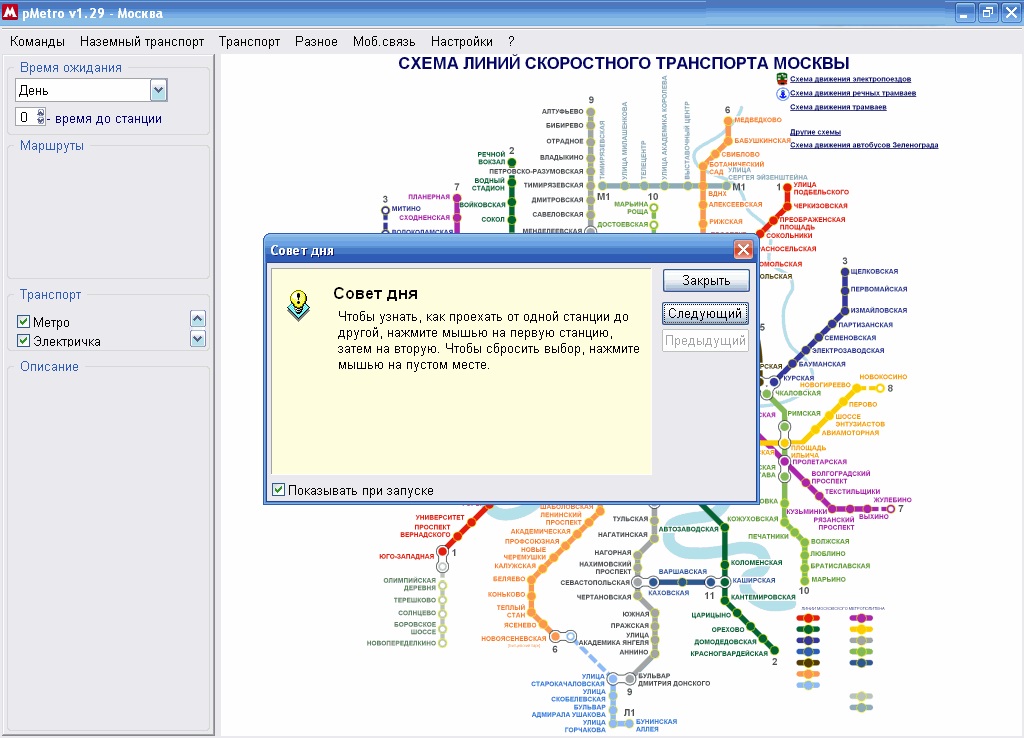Open Другие схемы link
This screenshot has width=1024, height=738.
tap(815, 132)
